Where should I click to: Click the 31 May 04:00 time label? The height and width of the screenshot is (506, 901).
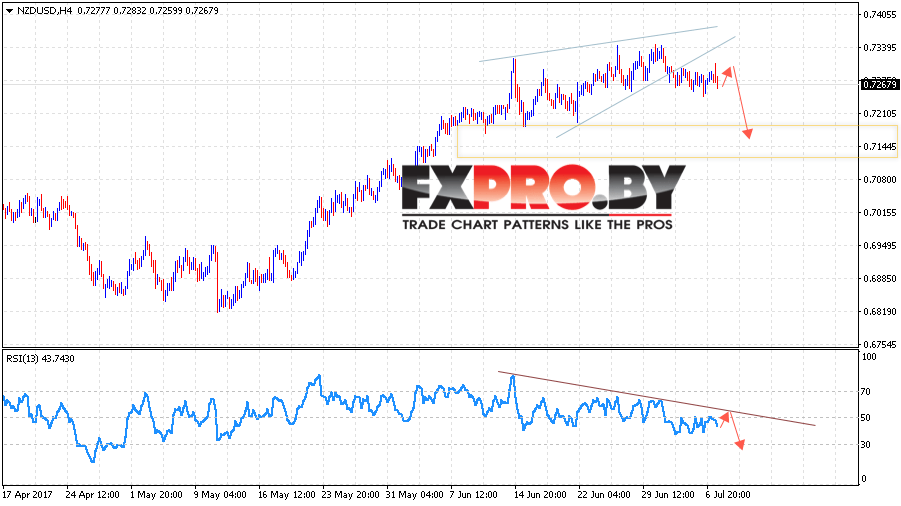(414, 495)
